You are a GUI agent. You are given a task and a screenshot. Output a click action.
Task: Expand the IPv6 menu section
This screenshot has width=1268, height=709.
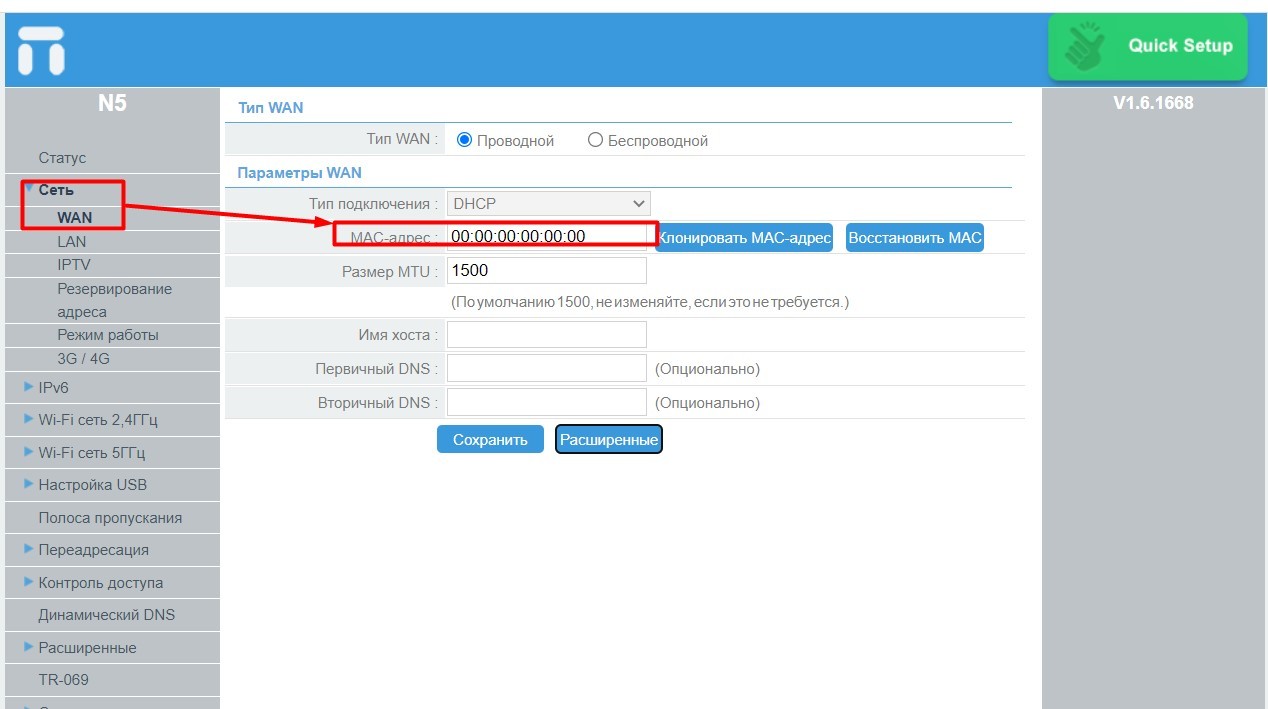[53, 388]
